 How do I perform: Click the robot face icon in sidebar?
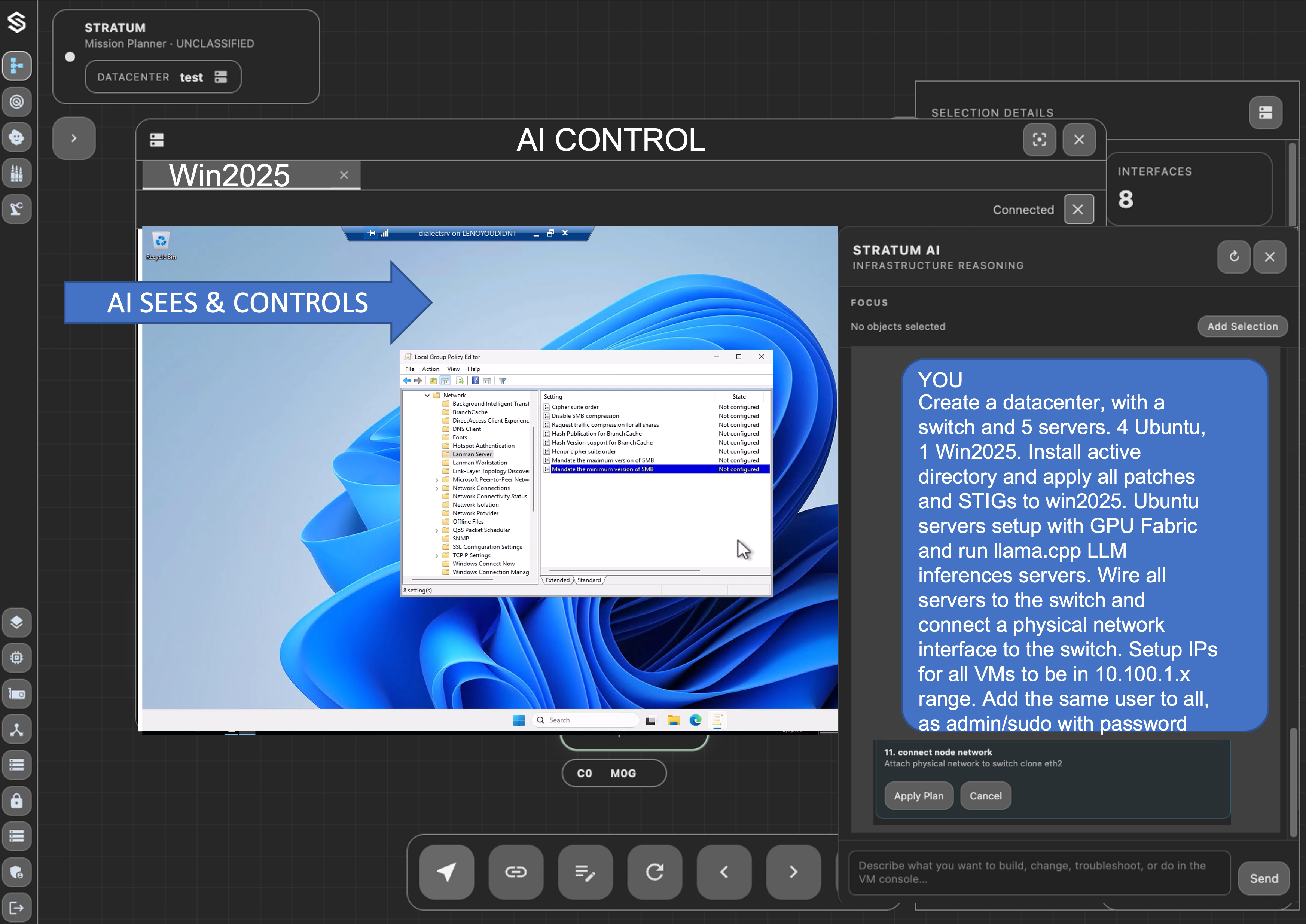coord(16,137)
